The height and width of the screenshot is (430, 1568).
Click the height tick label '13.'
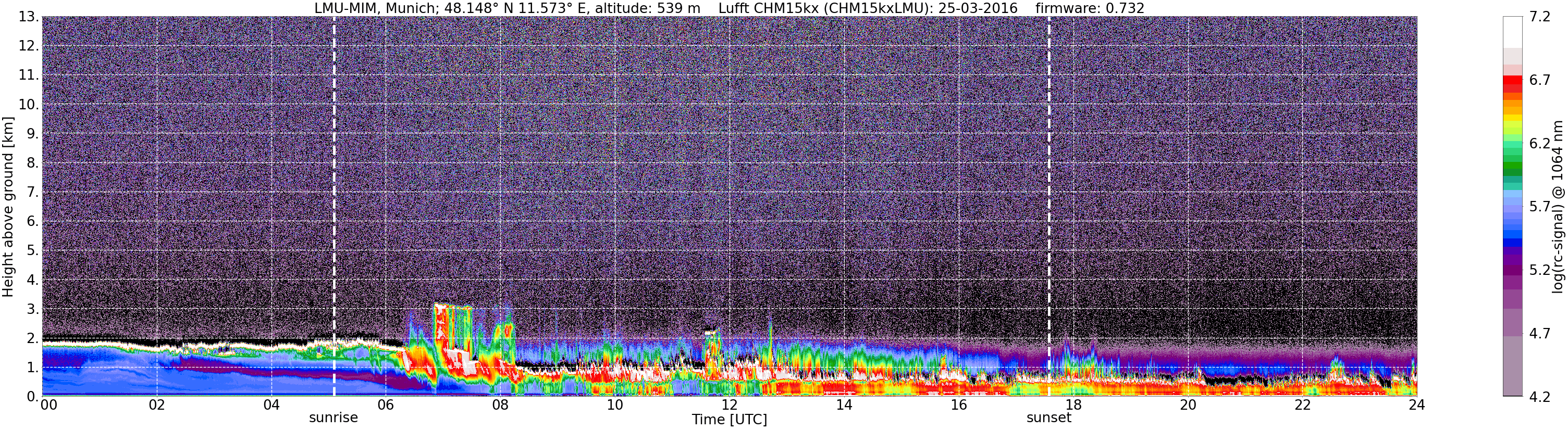tap(29, 17)
